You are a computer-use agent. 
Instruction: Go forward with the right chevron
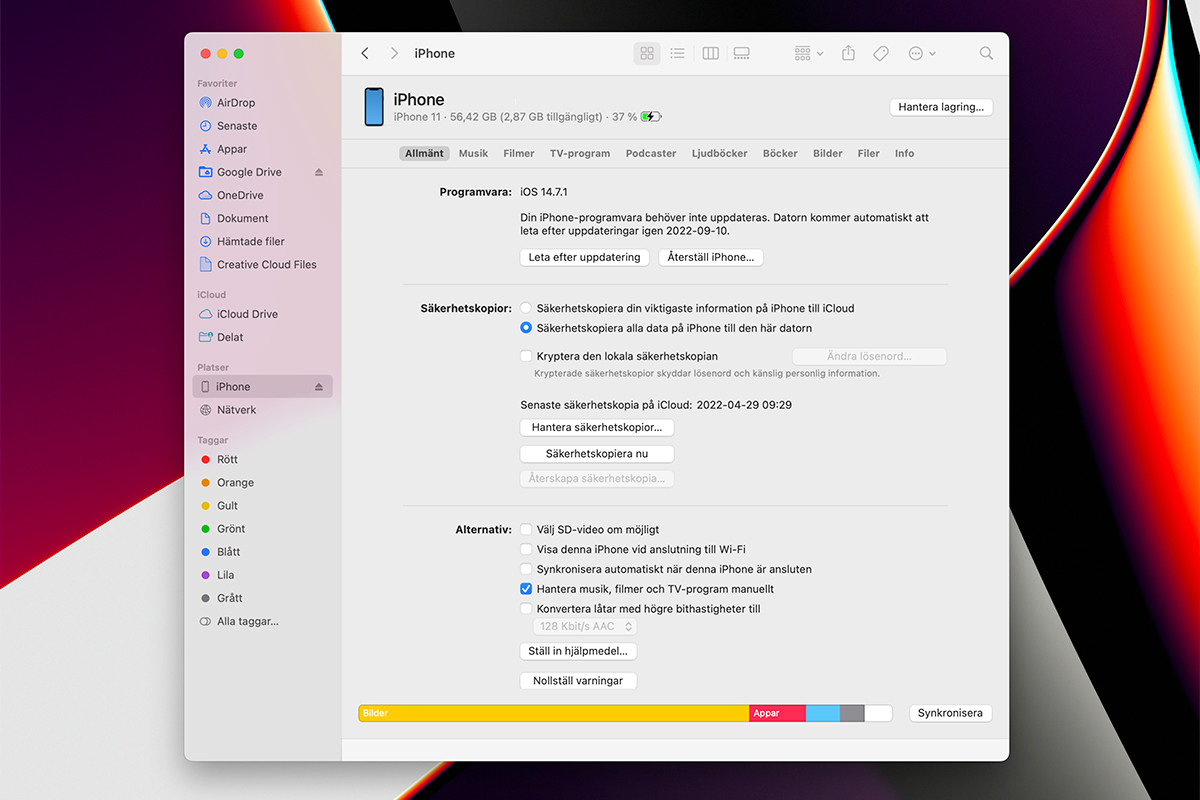(x=395, y=53)
